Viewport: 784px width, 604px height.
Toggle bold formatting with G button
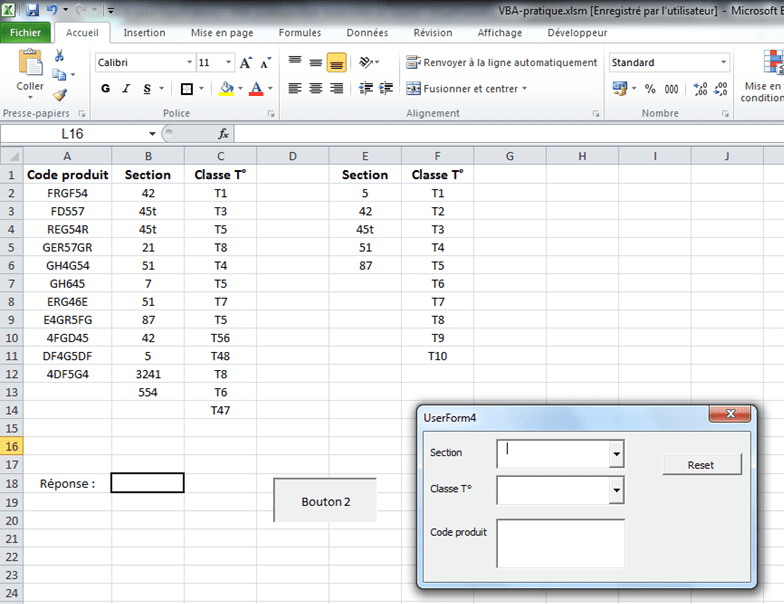[x=106, y=89]
